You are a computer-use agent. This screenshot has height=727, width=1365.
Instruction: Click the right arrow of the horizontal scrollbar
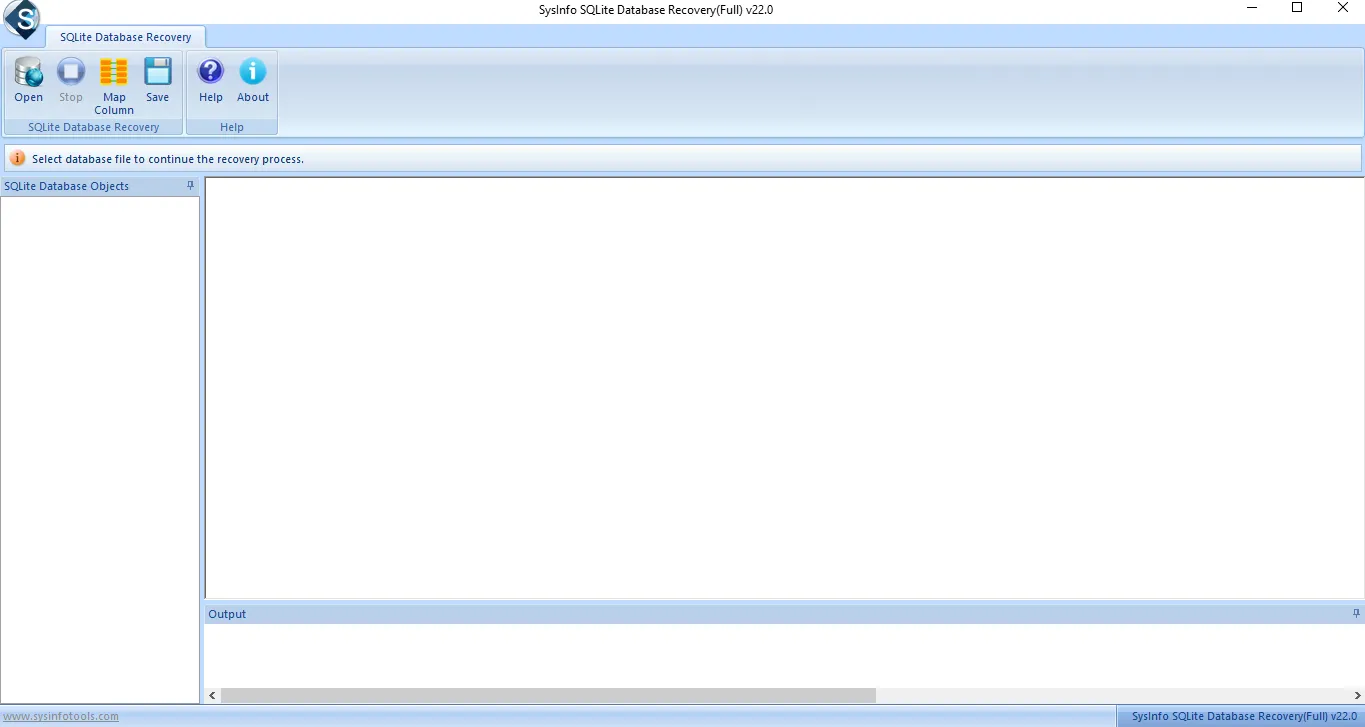[1357, 695]
